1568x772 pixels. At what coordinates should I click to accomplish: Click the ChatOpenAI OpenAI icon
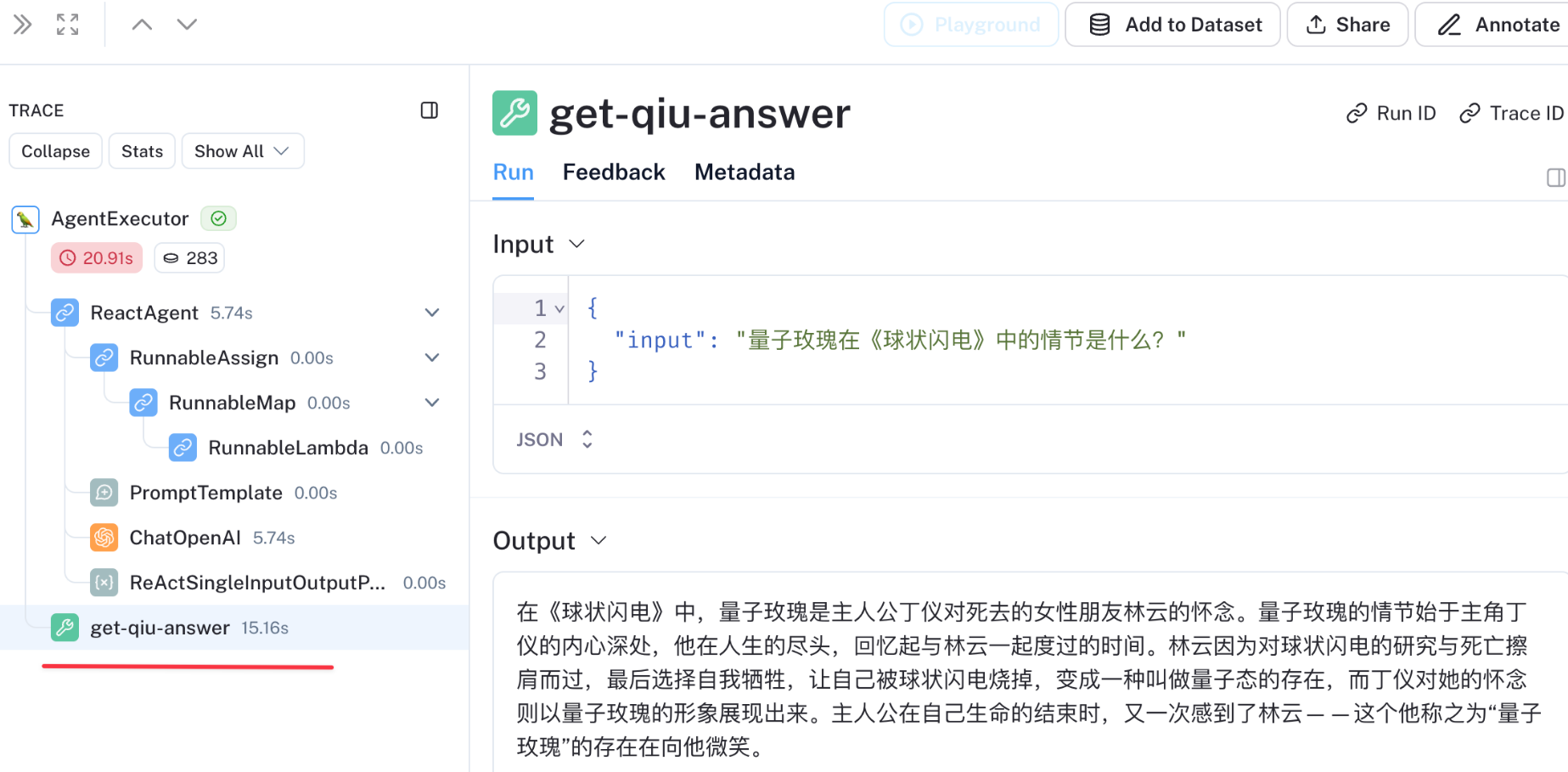click(x=104, y=538)
